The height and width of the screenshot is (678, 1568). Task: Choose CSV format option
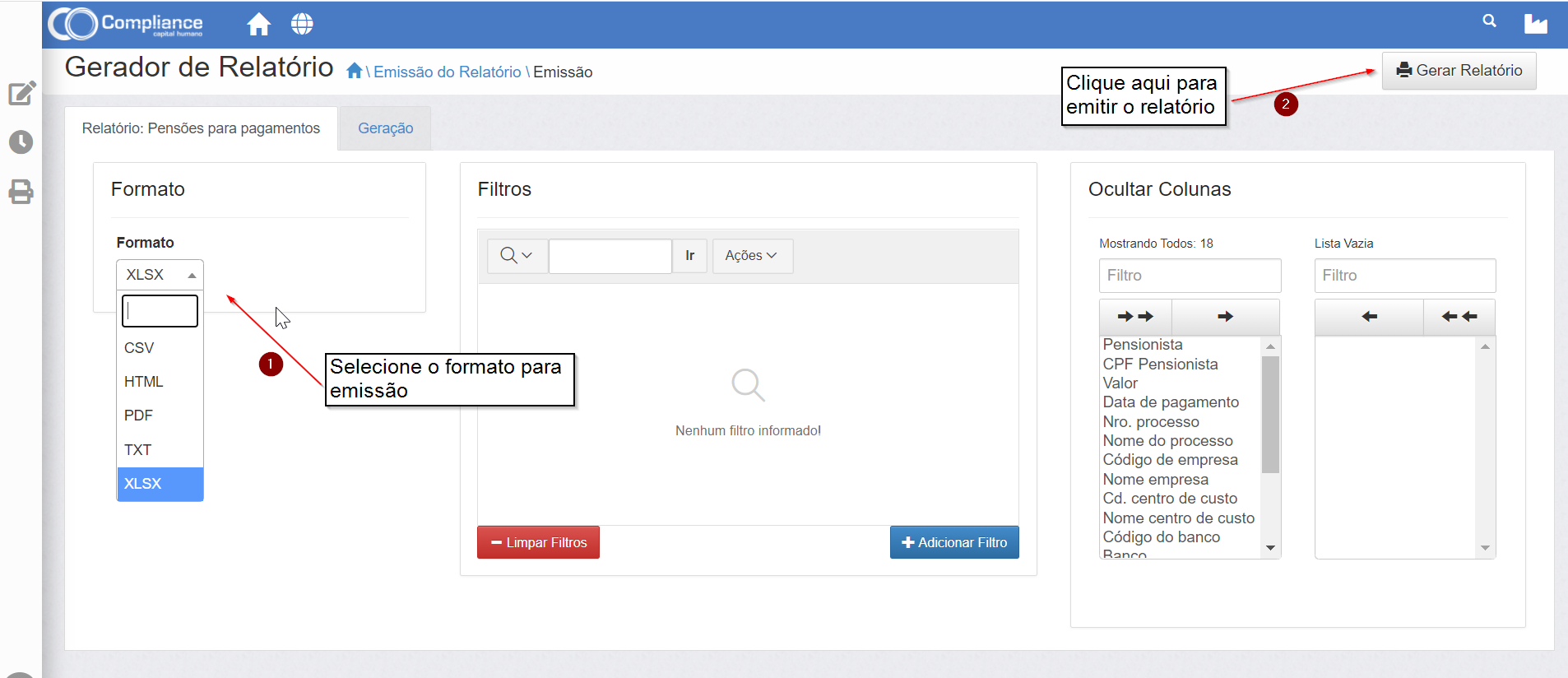point(160,348)
